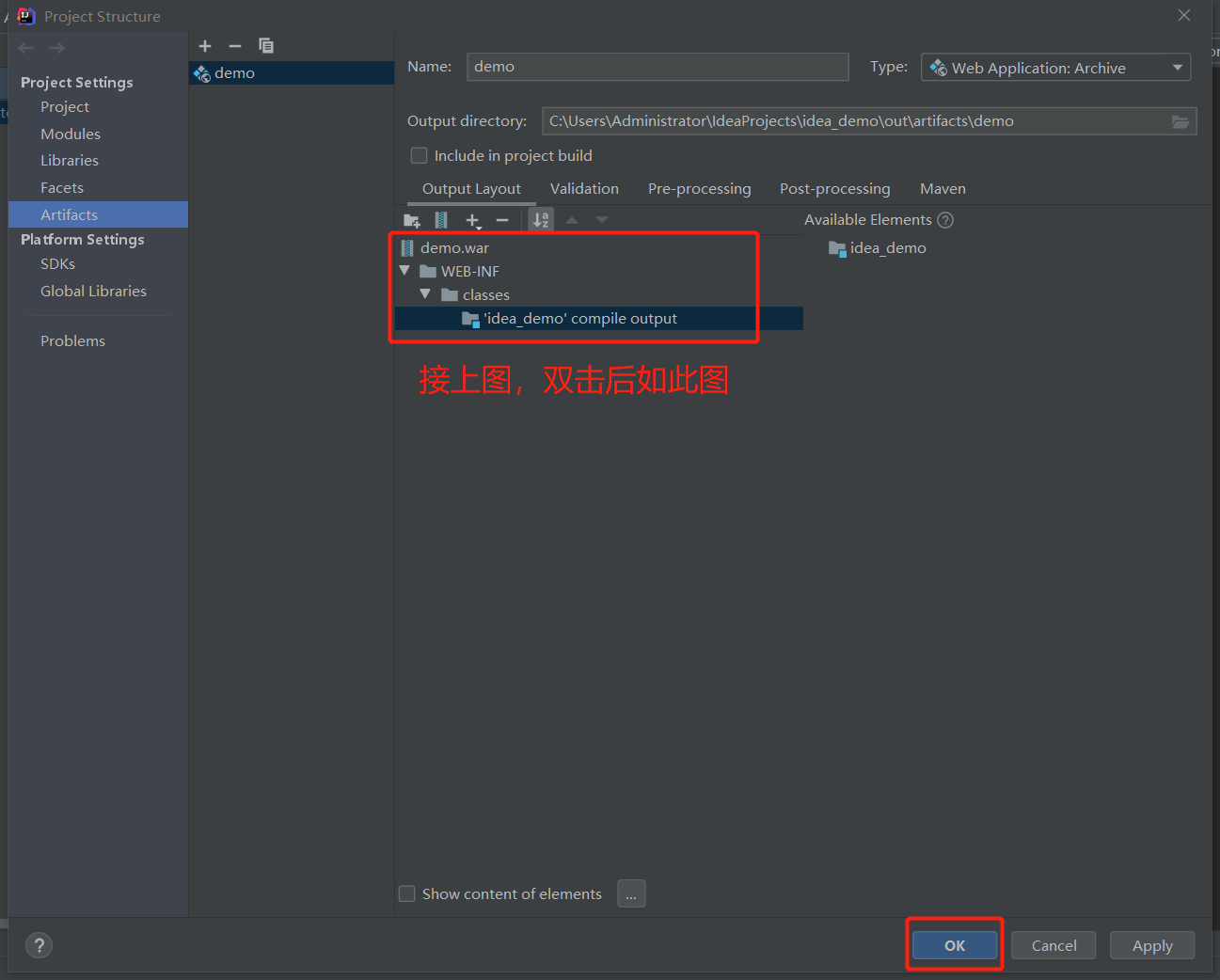This screenshot has height=980, width=1220.
Task: Remove selected artifact with minus icon
Action: (x=235, y=46)
